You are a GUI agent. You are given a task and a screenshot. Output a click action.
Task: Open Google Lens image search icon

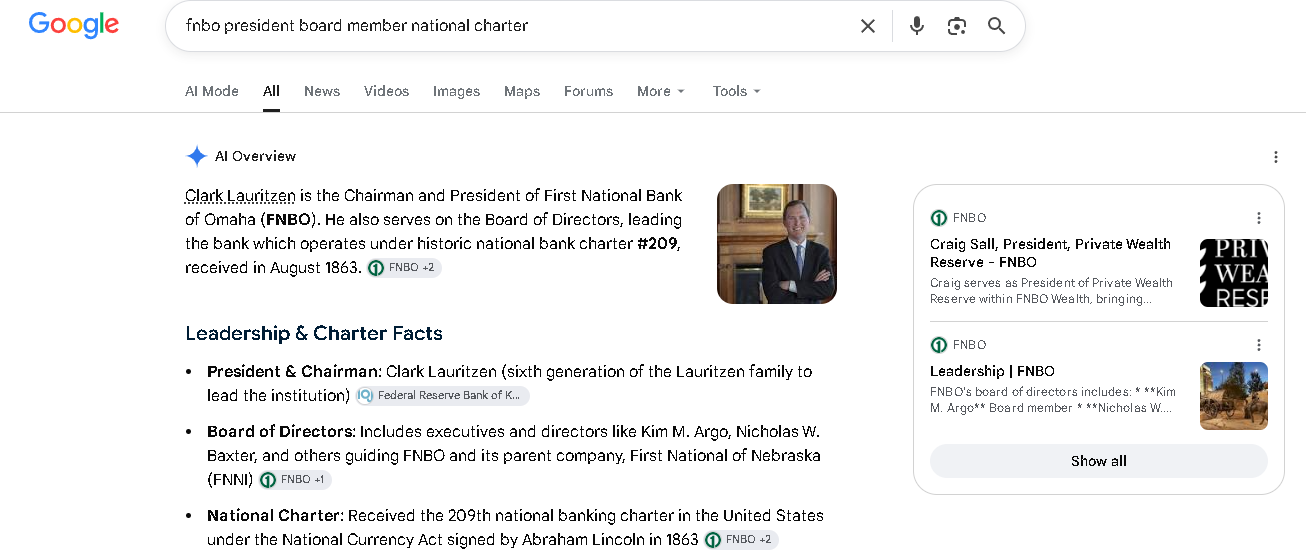coord(957,26)
